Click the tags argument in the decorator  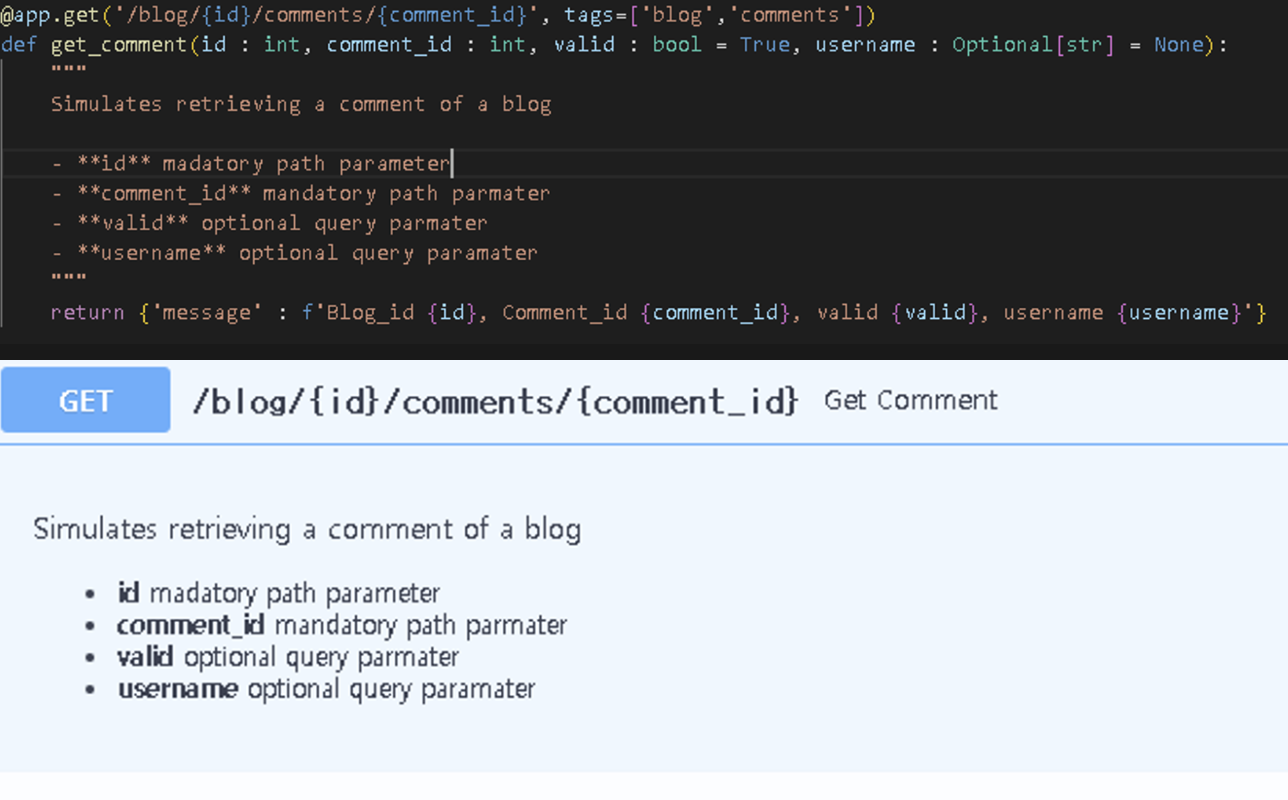click(x=590, y=15)
